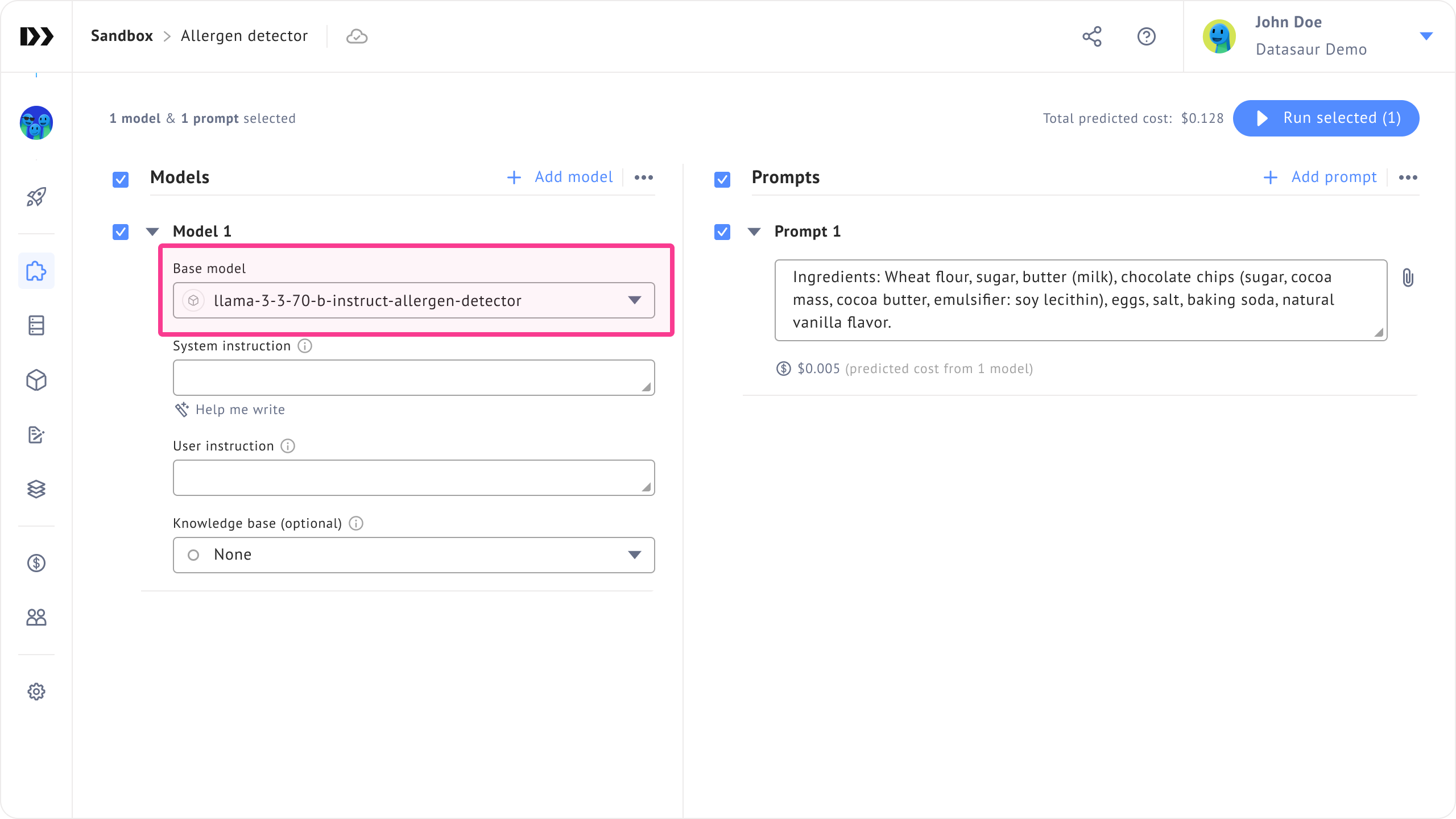Collapse the Prompt 1 section

pyautogui.click(x=754, y=231)
